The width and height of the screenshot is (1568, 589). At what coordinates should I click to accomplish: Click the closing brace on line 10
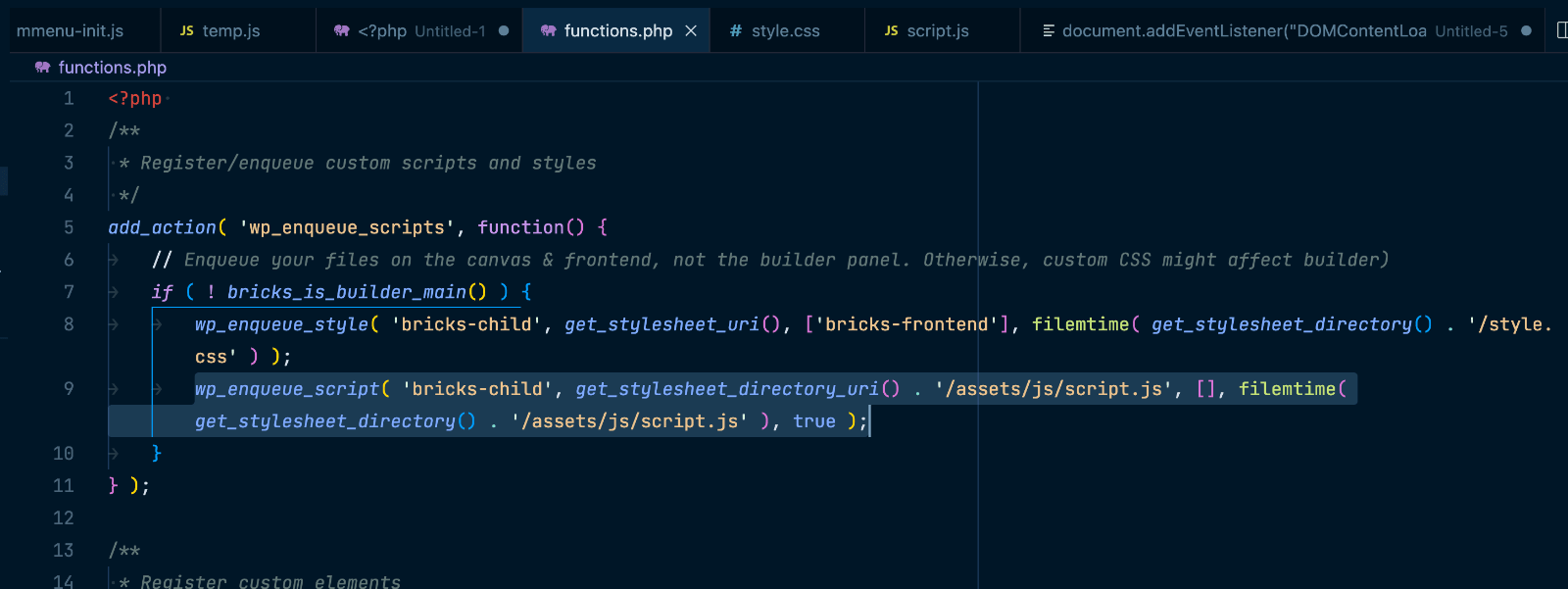(157, 454)
